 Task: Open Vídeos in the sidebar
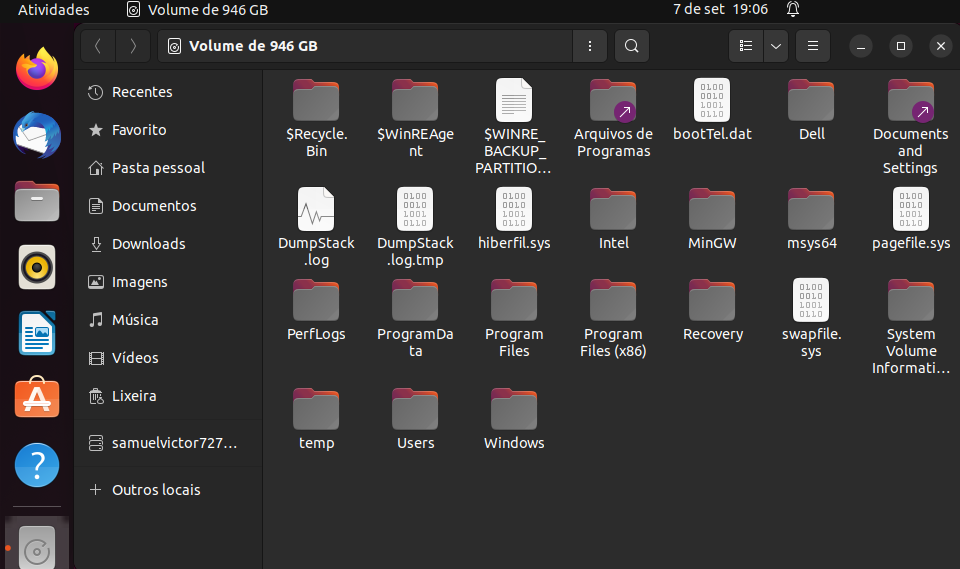pos(168,358)
